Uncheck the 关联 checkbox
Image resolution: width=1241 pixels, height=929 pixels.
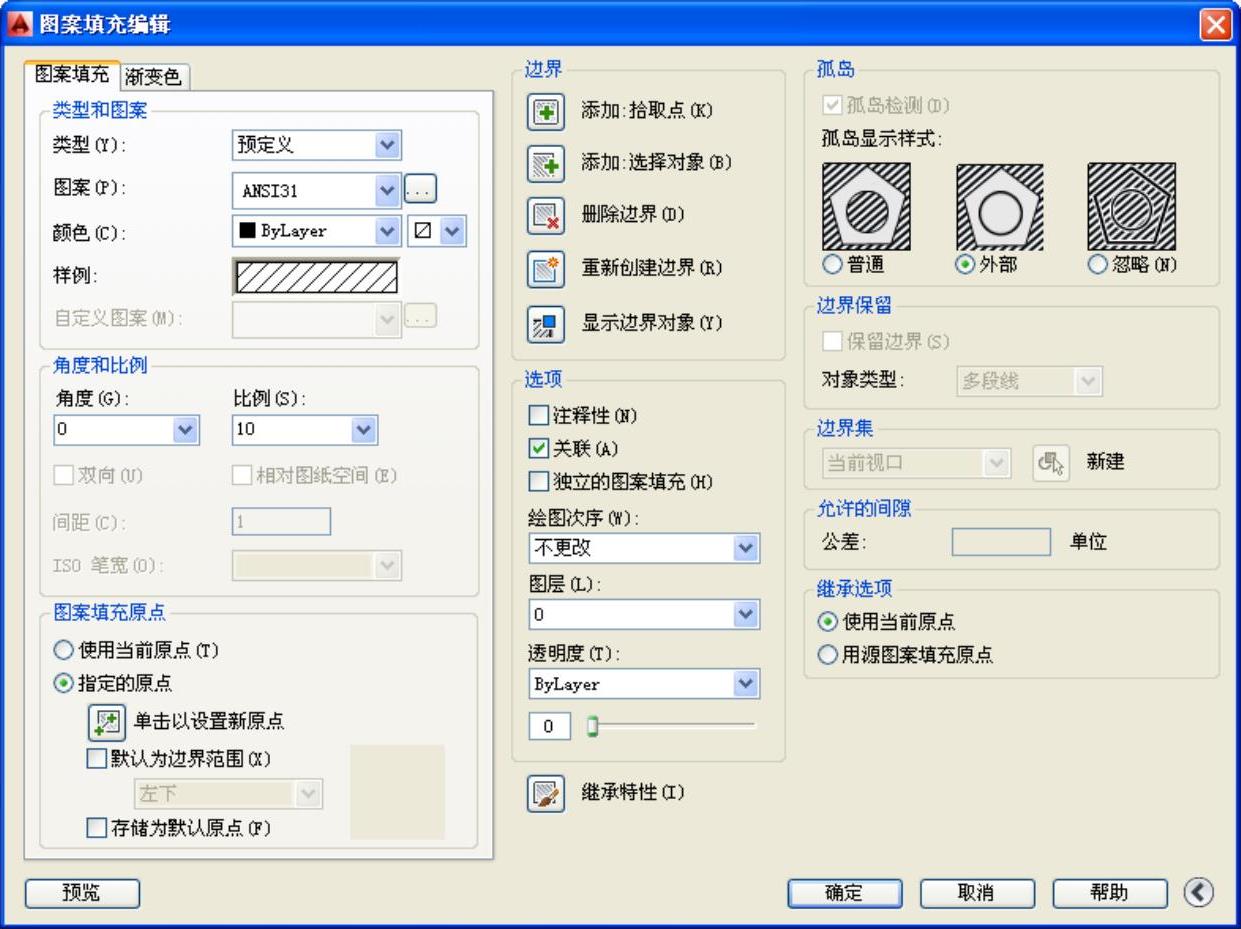pyautogui.click(x=539, y=448)
